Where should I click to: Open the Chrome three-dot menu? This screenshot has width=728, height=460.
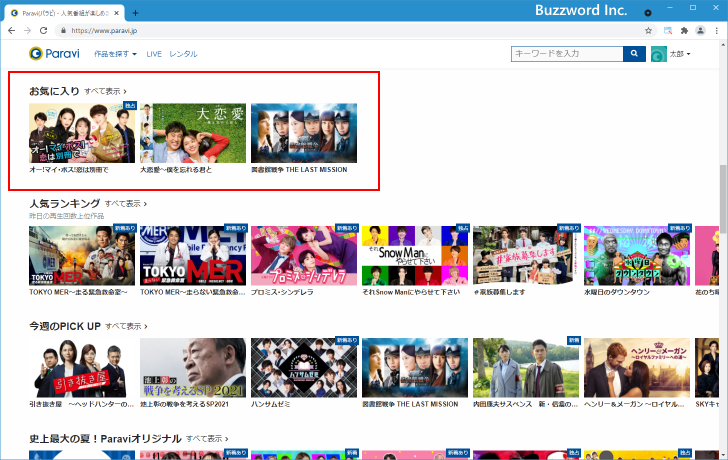pyautogui.click(x=717, y=31)
